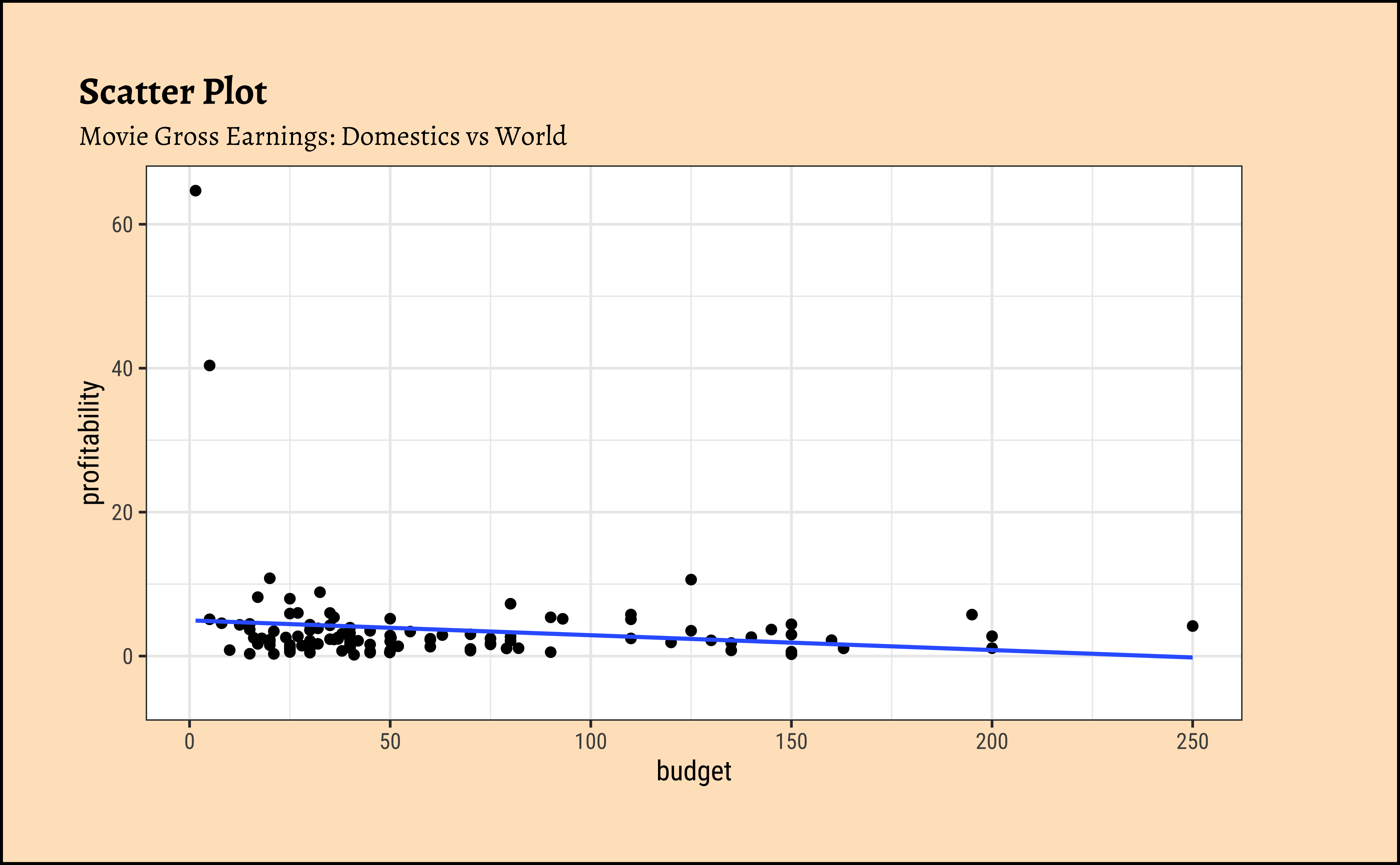Click the x-axis tick label 250
The image size is (1400, 865).
tap(1192, 742)
